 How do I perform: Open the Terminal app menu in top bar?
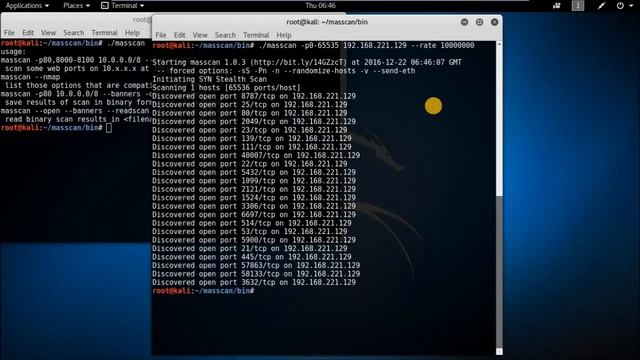click(x=122, y=5)
